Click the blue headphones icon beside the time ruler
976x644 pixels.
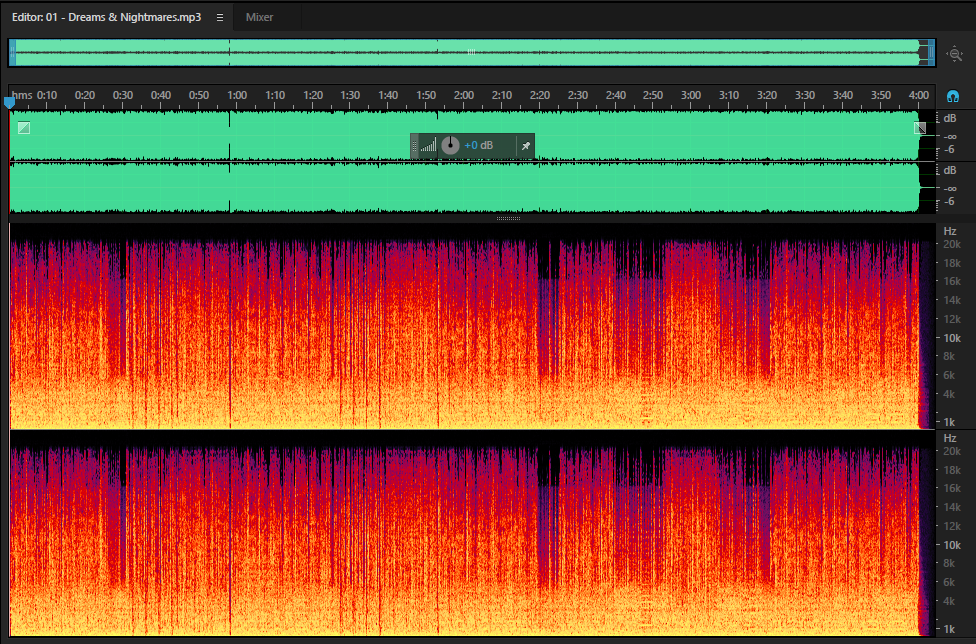952,96
